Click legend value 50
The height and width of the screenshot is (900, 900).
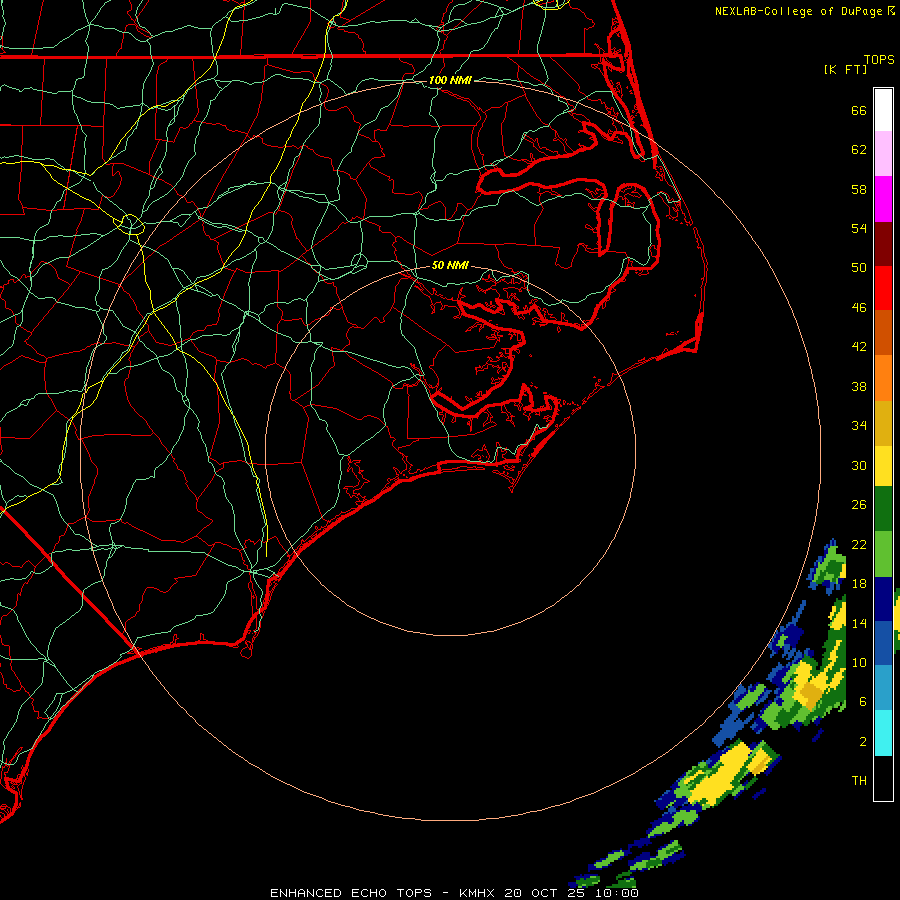859,268
